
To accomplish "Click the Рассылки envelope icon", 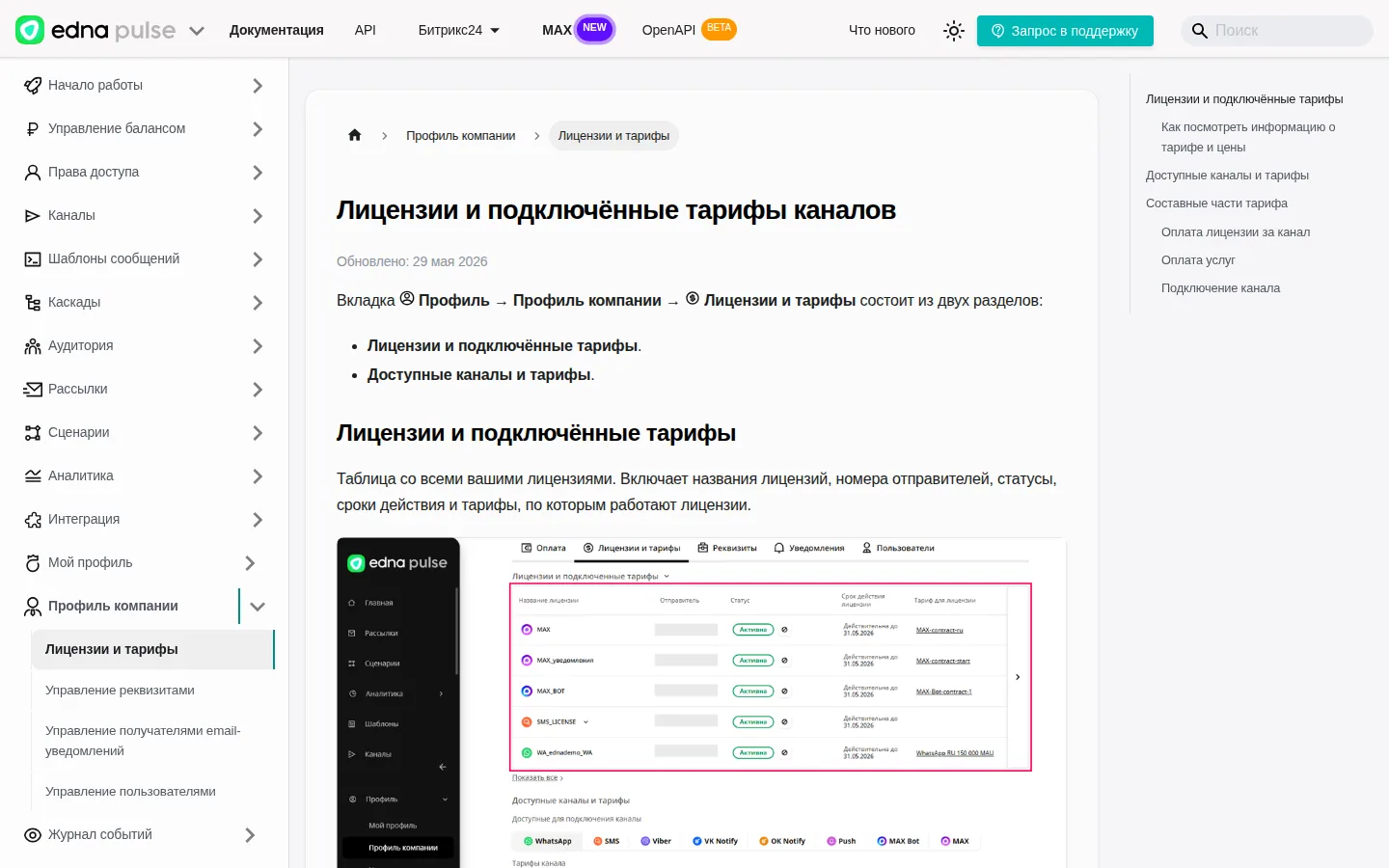I will tap(33, 390).
